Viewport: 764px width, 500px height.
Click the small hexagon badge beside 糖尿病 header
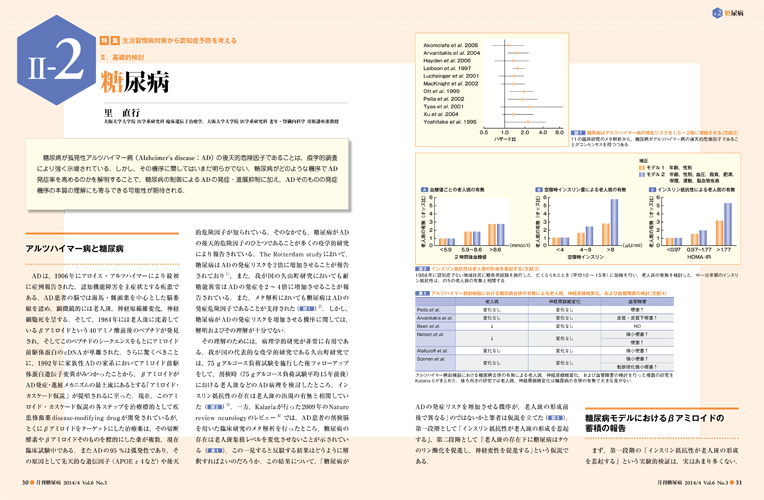tap(717, 13)
